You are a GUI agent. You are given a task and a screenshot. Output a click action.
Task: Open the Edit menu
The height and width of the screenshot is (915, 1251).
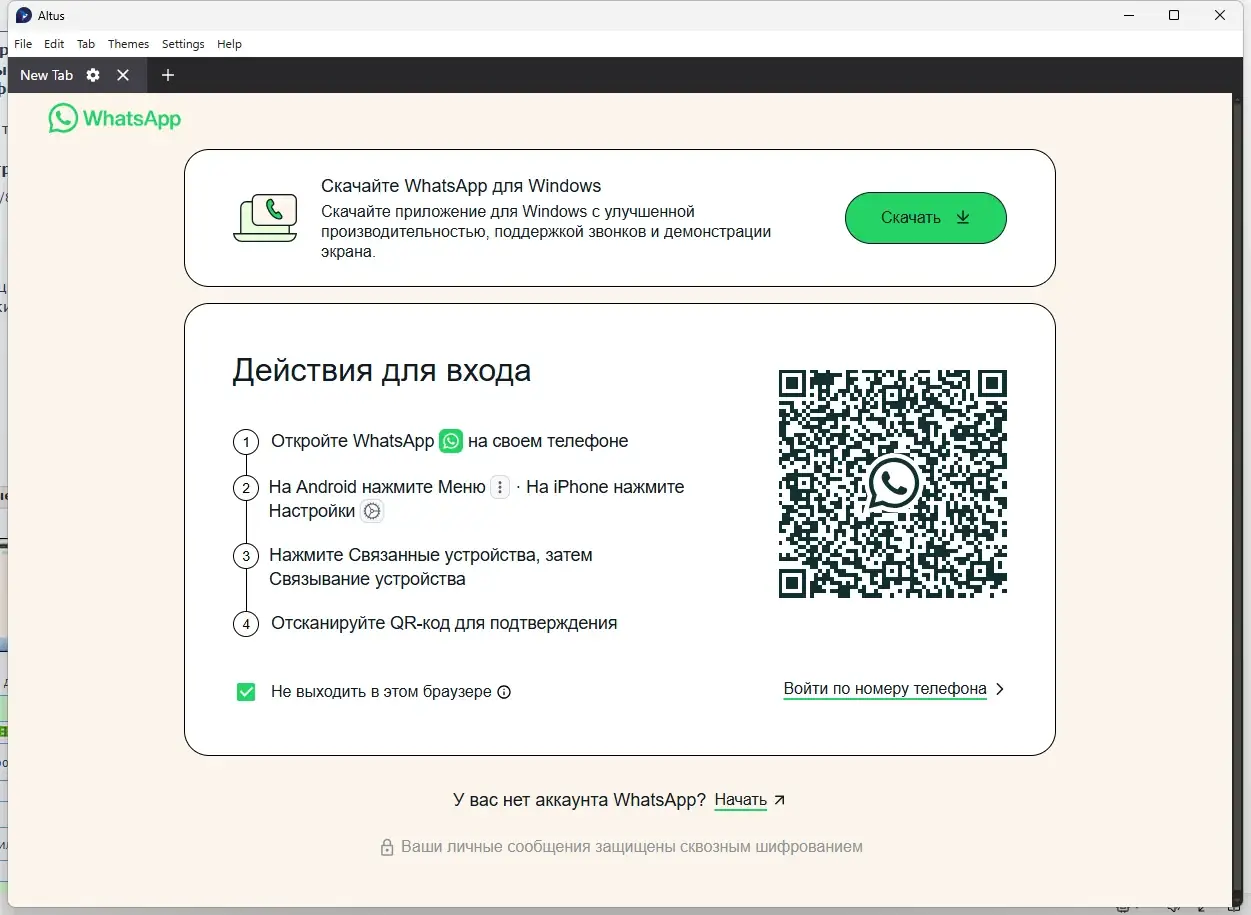tap(54, 44)
